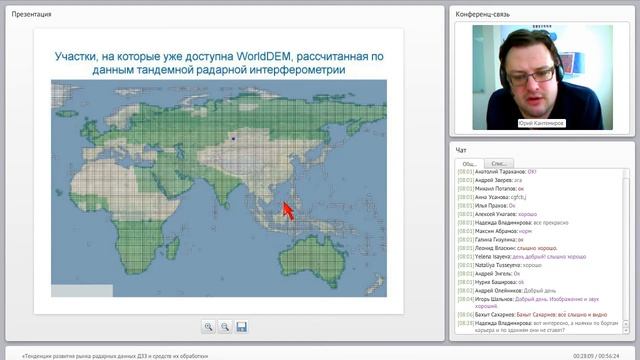Viewport: 640px width, 360px height.
Task: Select Алексей Уколаев's 'хорошо' message
Action: tap(497, 214)
